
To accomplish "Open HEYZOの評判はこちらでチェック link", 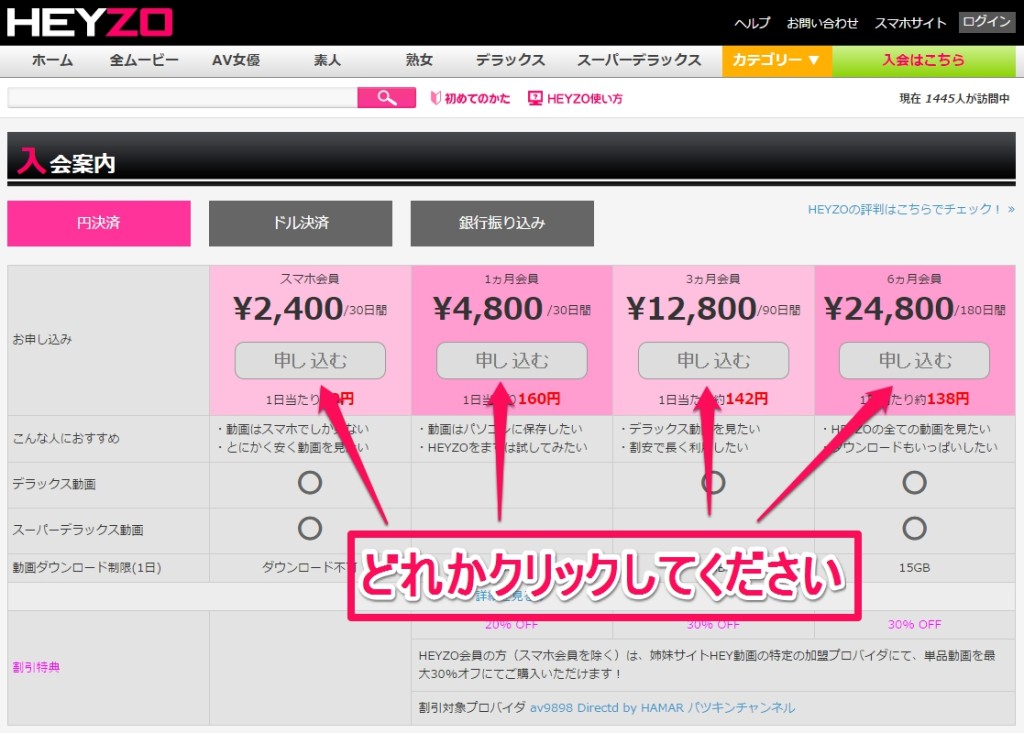I will (911, 210).
